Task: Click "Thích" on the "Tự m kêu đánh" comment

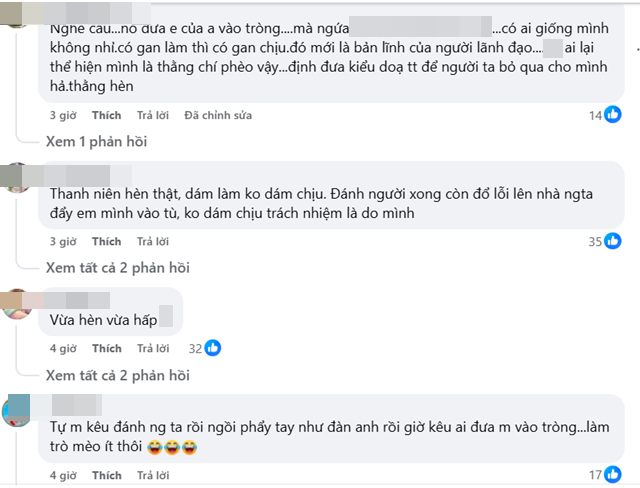Action: coord(107,475)
